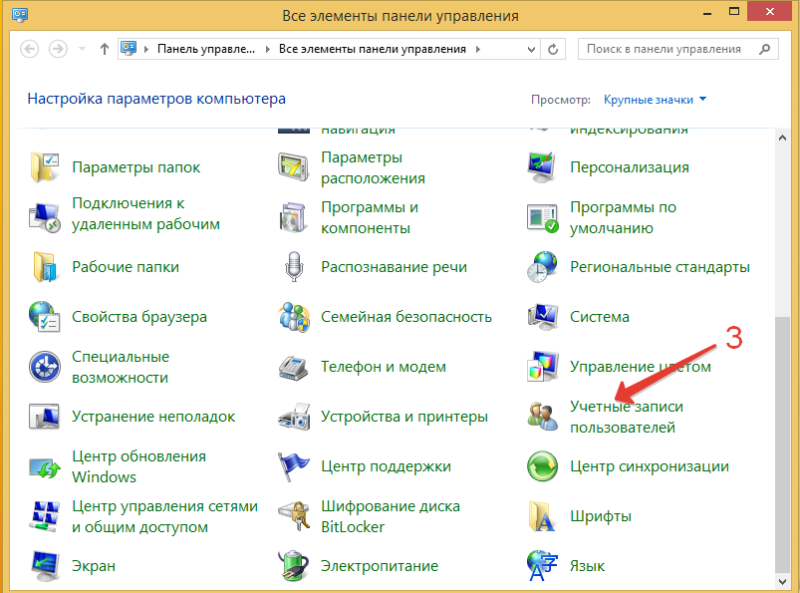Screen dimensions: 800x593
Task: Open the Windows Update icon
Action: (x=46, y=466)
